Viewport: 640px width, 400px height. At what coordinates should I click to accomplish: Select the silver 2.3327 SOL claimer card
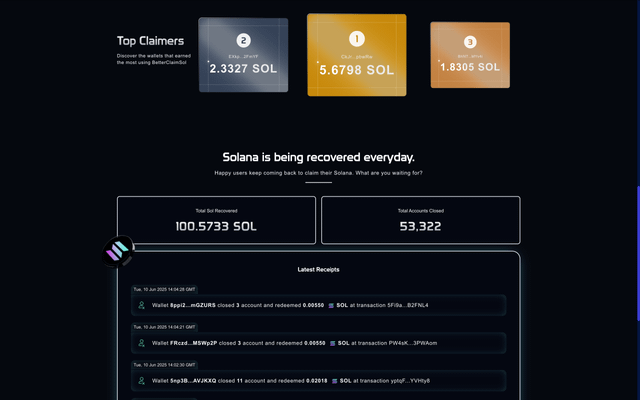(x=243, y=56)
